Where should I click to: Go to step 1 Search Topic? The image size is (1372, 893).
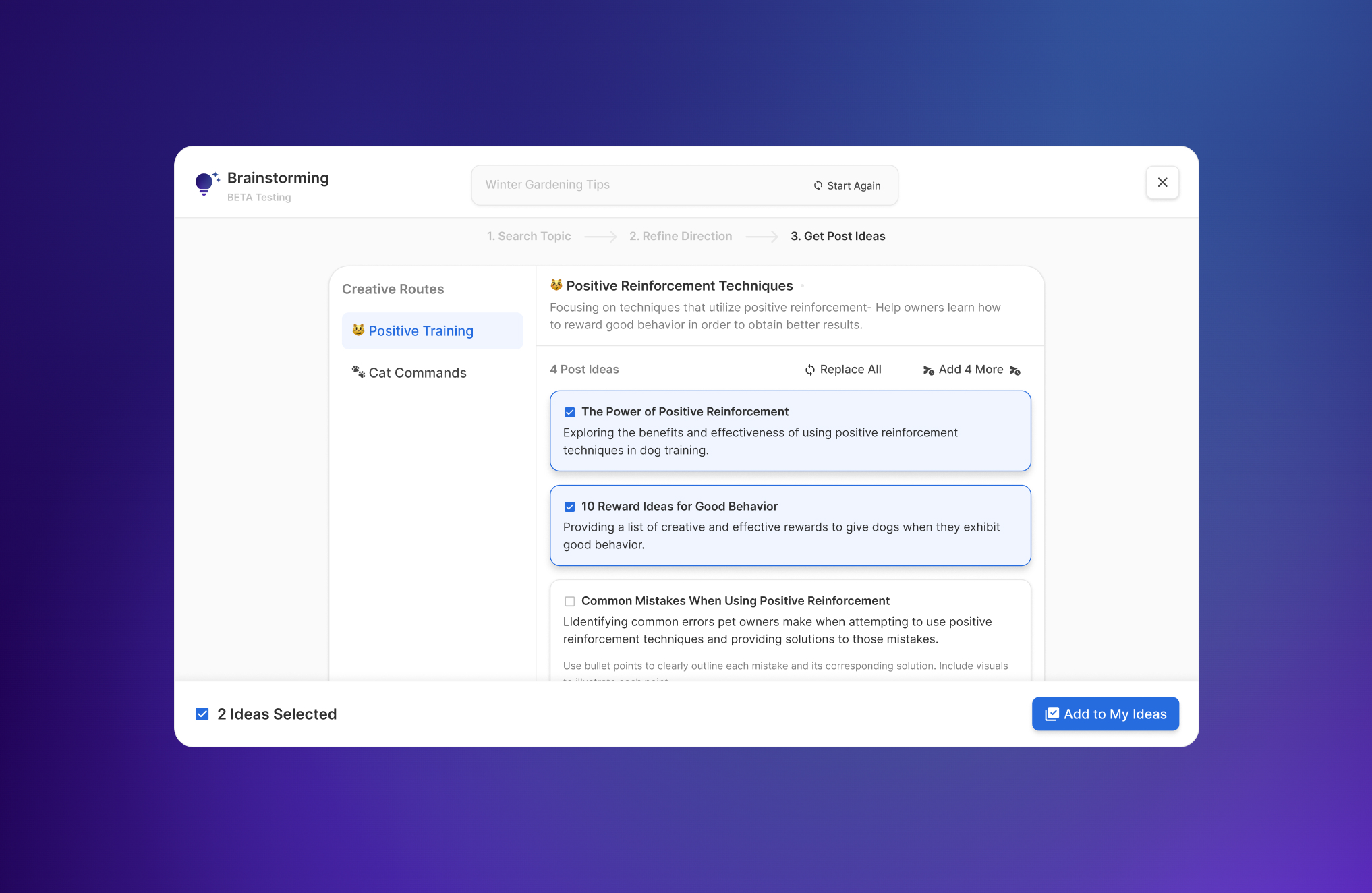[529, 236]
